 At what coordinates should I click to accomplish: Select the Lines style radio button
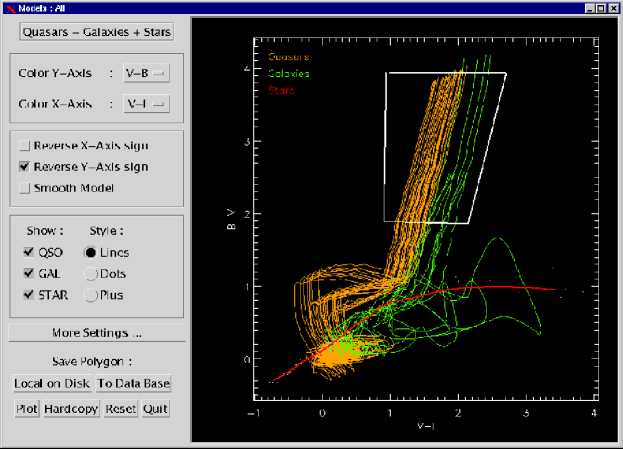92,253
